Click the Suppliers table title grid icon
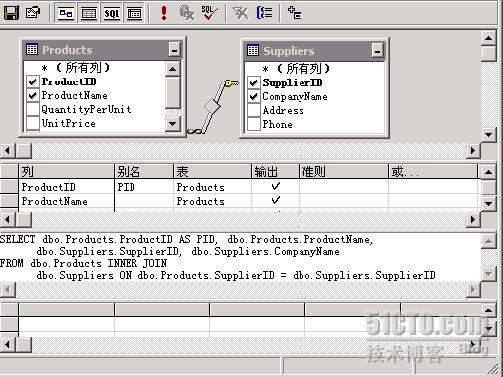This screenshot has width=503, height=377. (253, 50)
